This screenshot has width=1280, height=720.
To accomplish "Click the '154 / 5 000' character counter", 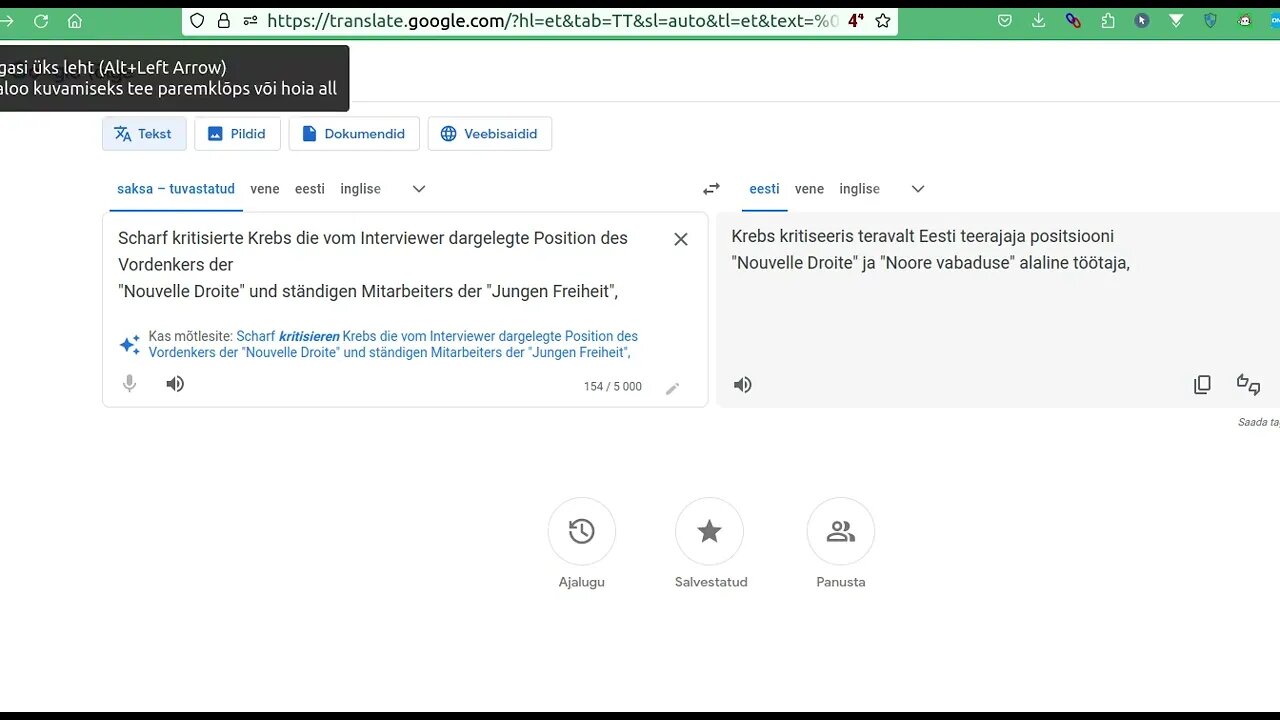I will 613,387.
